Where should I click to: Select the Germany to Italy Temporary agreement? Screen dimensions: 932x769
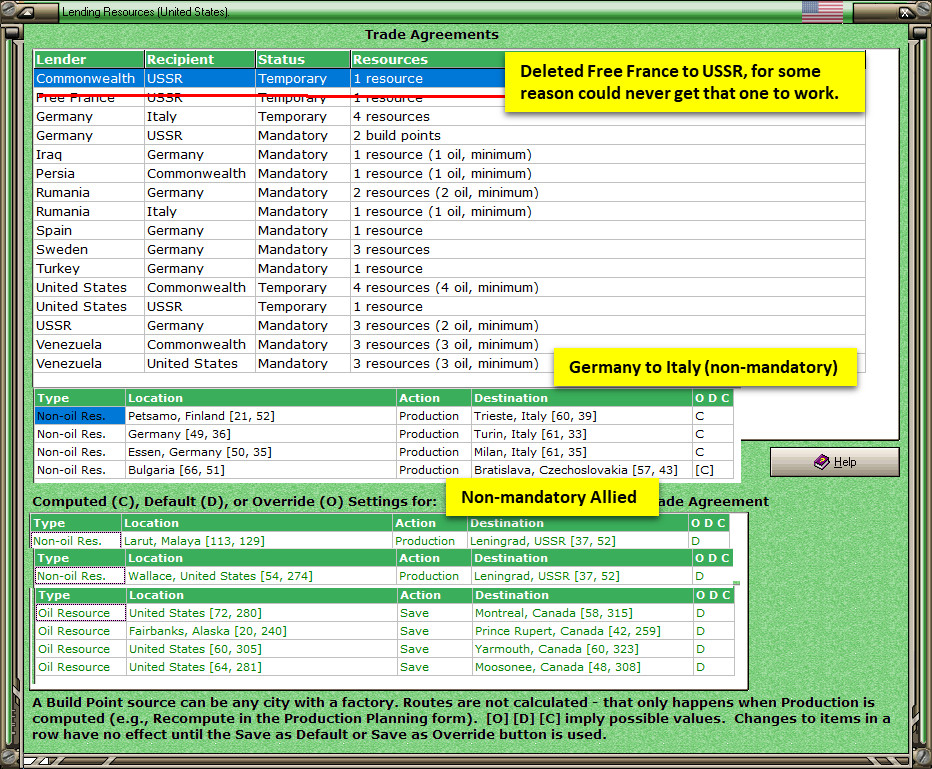click(449, 116)
